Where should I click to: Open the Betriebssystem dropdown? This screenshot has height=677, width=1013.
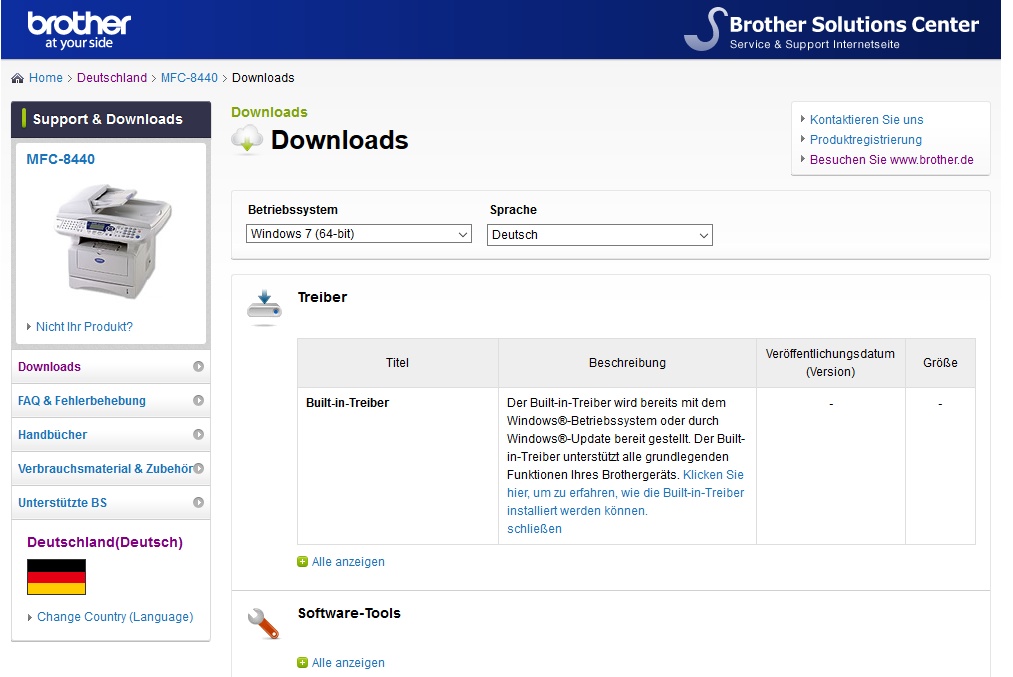pos(359,234)
